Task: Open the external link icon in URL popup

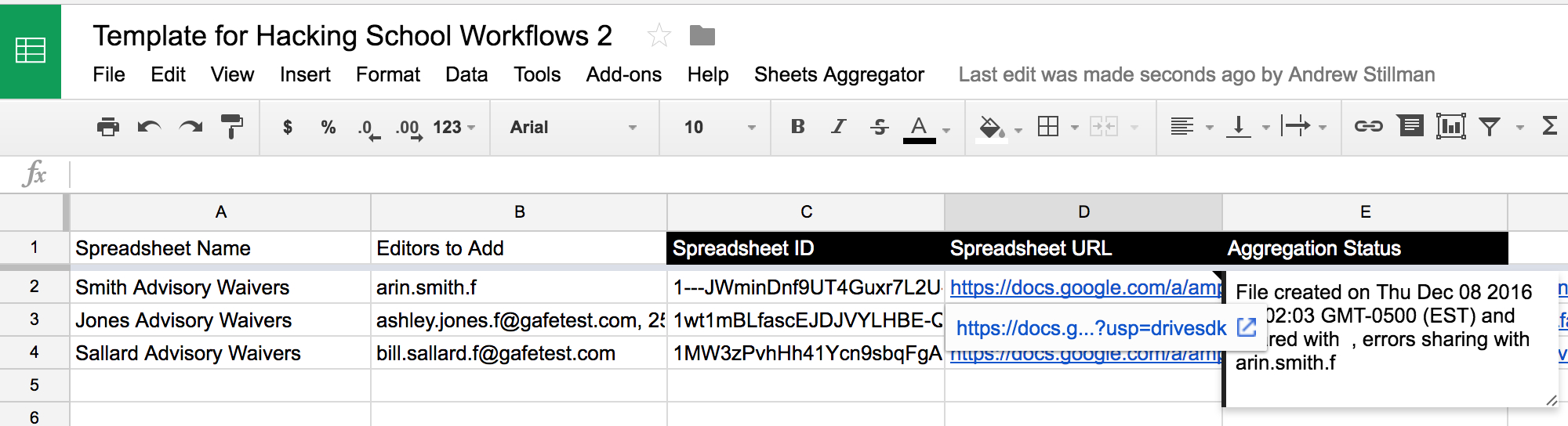Action: (1246, 327)
